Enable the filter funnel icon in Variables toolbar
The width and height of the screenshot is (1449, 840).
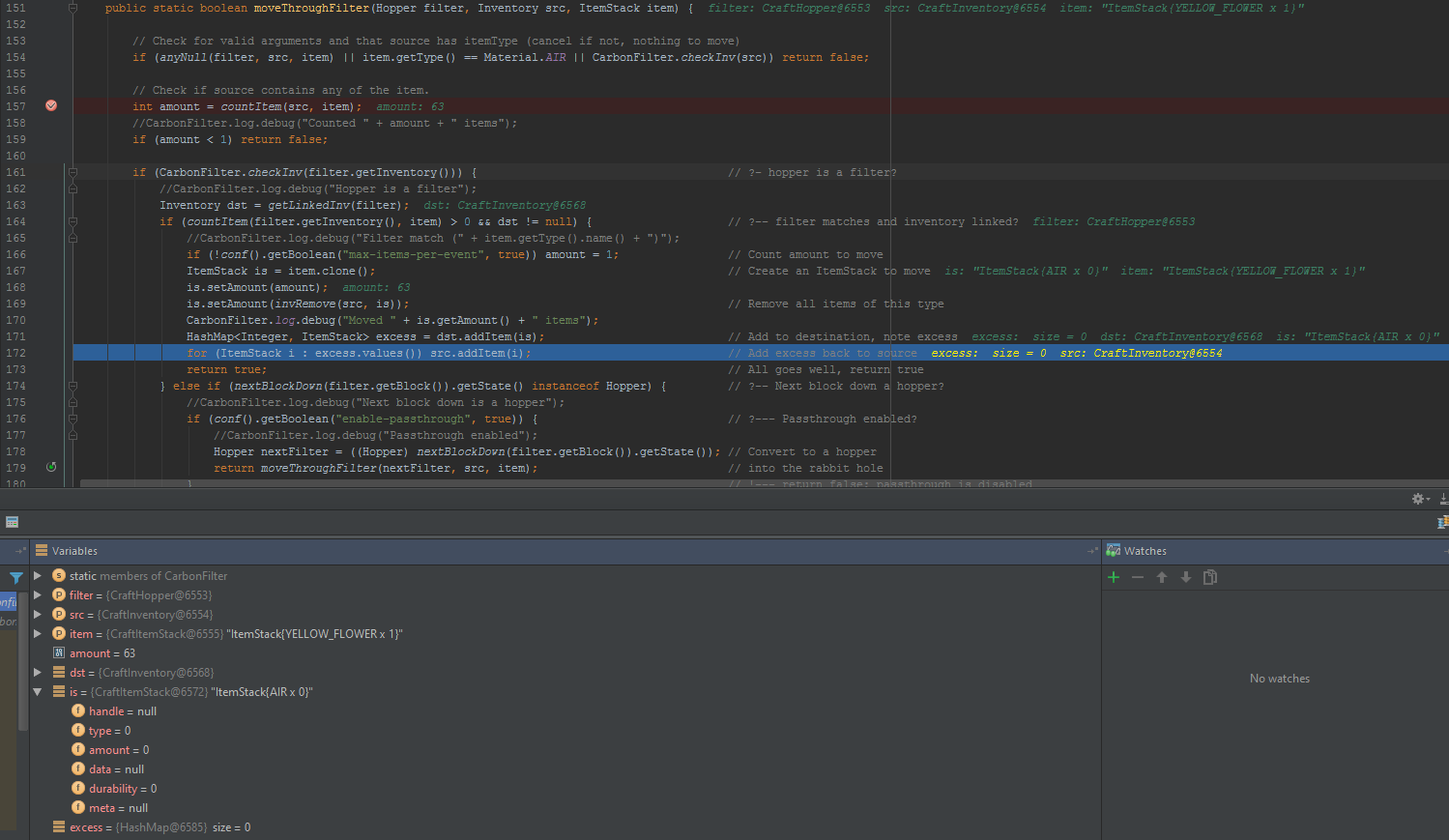15,576
